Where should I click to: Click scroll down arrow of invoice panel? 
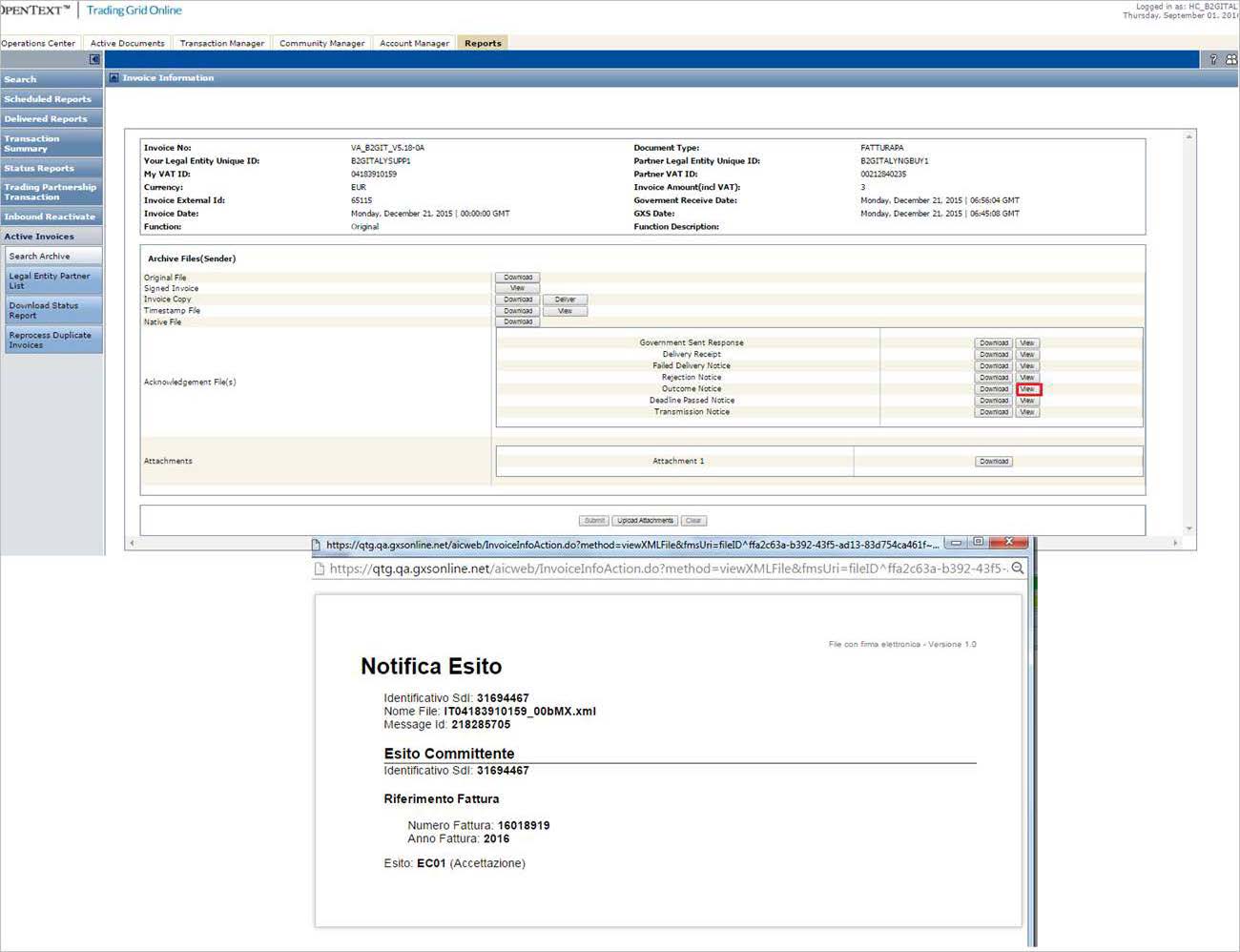[x=1189, y=528]
